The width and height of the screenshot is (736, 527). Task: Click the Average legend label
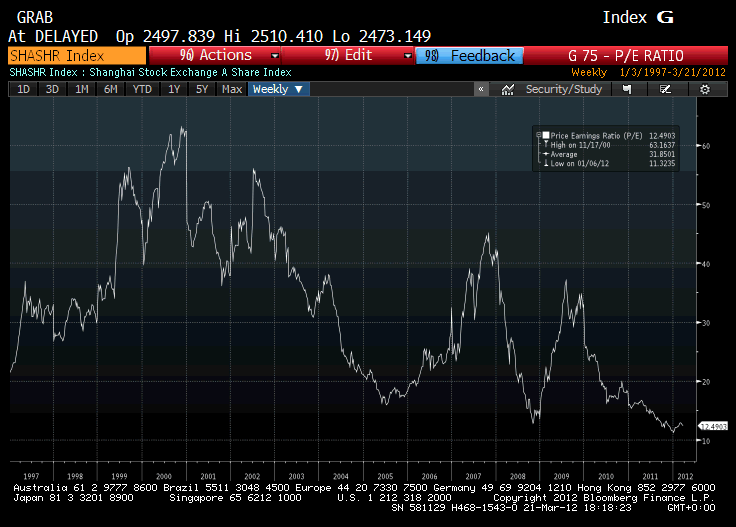[564, 154]
